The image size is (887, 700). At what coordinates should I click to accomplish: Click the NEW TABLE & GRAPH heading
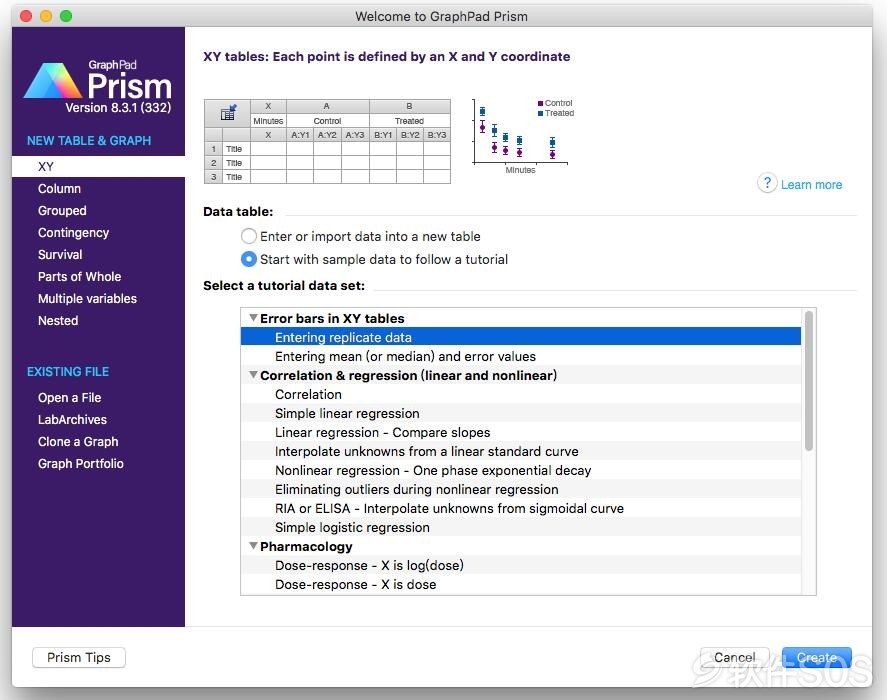tap(89, 141)
